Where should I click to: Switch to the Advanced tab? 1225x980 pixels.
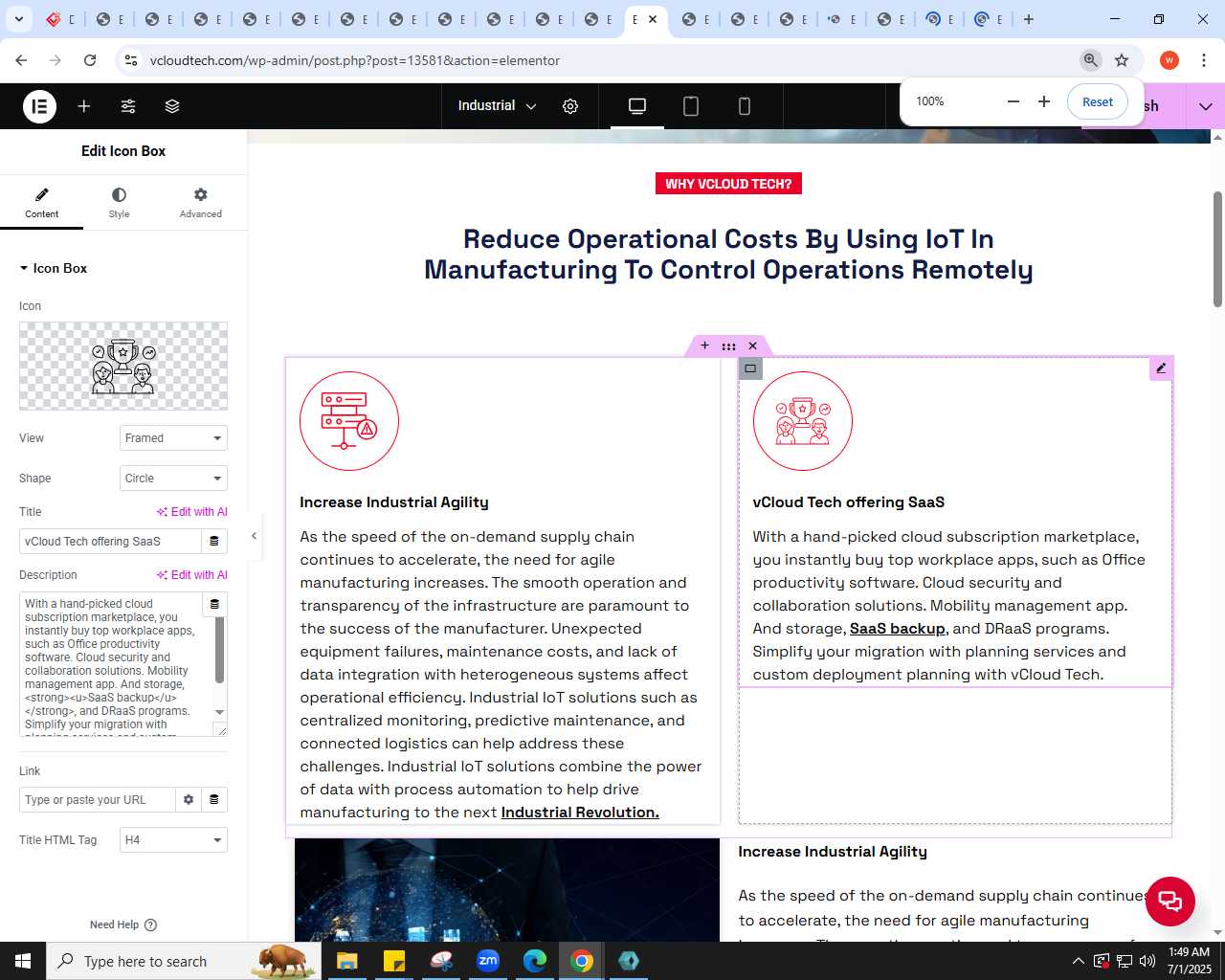pyautogui.click(x=200, y=203)
